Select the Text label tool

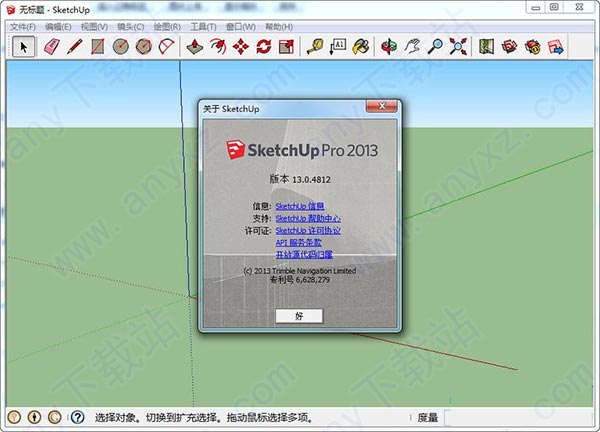pos(338,47)
